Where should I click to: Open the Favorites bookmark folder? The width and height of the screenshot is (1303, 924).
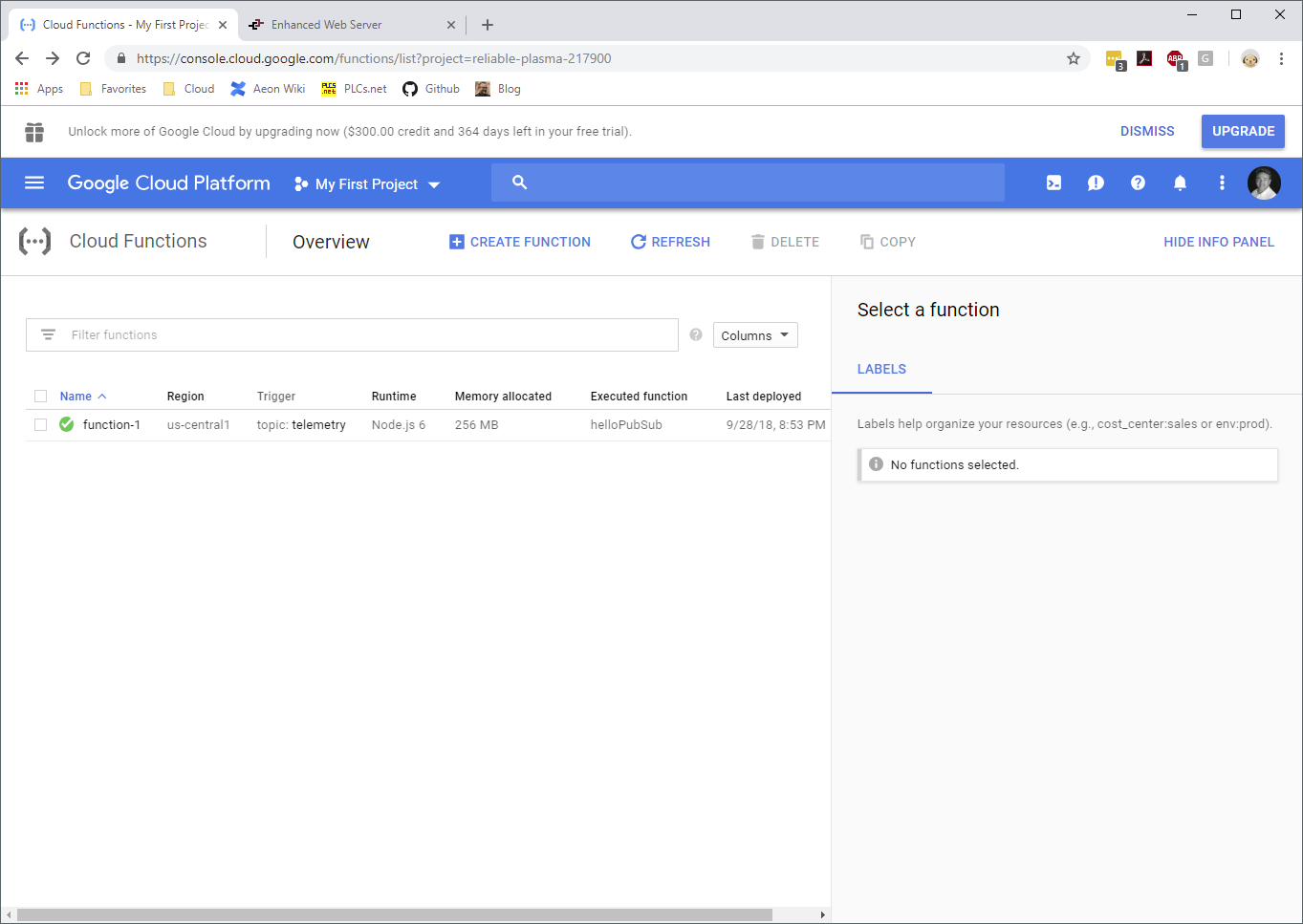tap(113, 89)
